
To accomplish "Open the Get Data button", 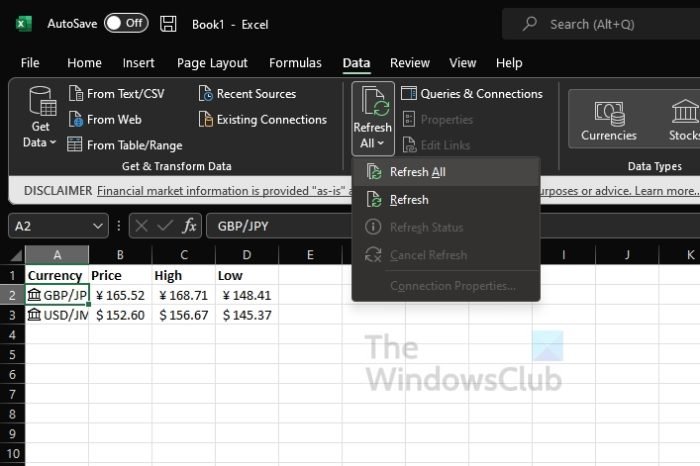I will pos(41,118).
